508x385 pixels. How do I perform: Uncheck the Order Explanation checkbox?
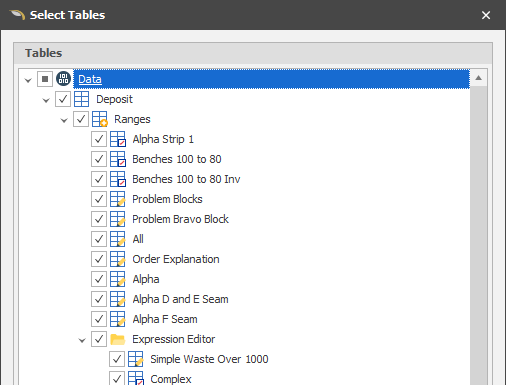pos(99,259)
